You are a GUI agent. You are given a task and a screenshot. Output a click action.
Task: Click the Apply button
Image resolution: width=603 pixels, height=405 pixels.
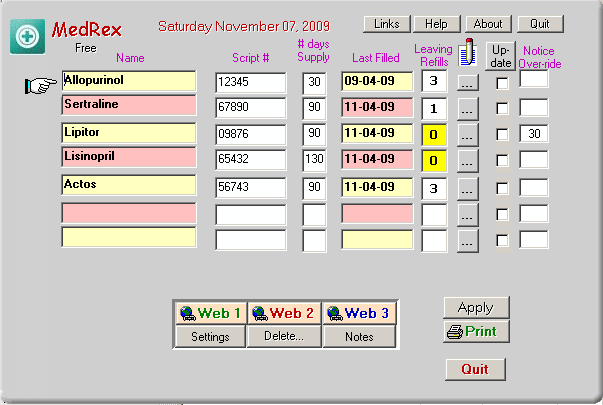476,308
